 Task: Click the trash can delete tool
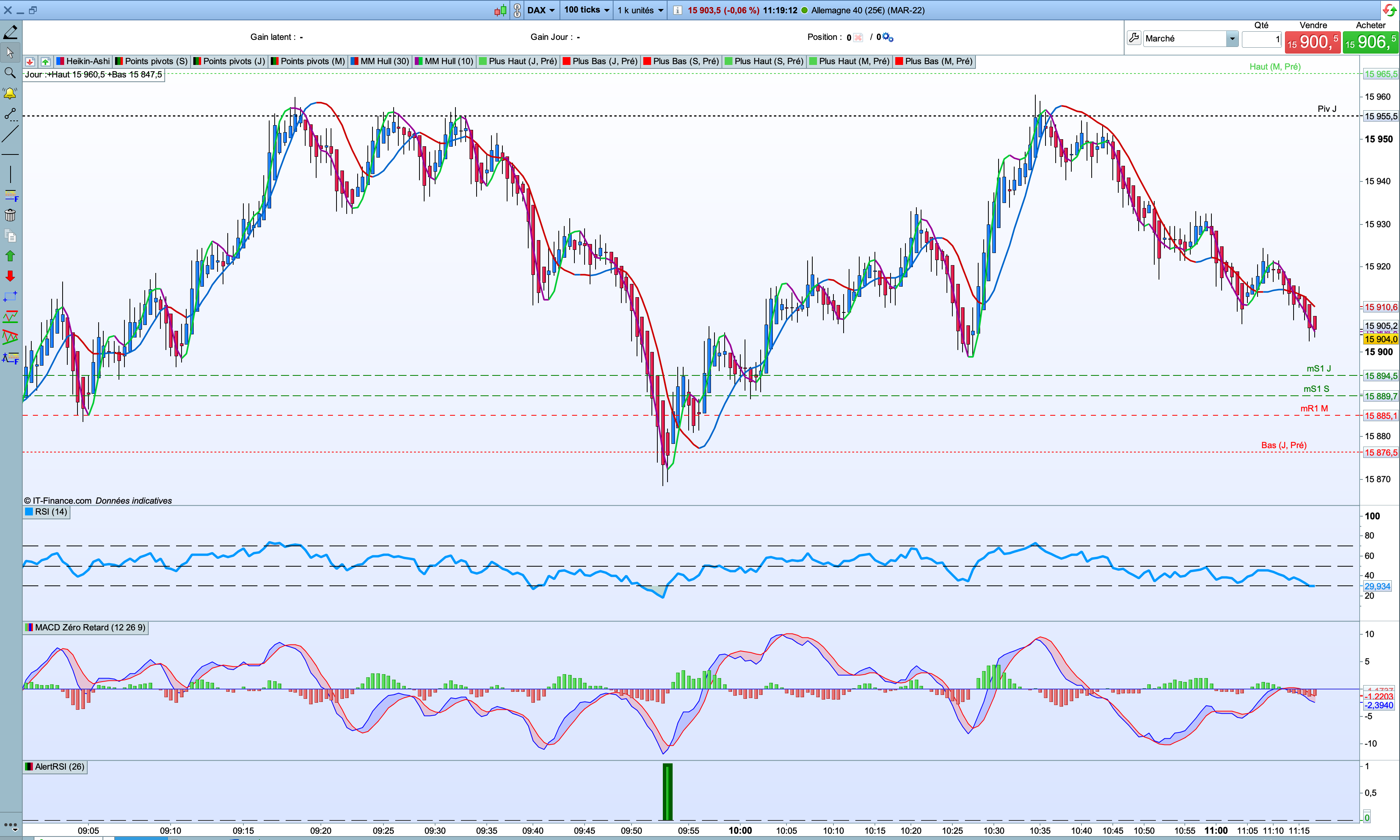point(10,215)
